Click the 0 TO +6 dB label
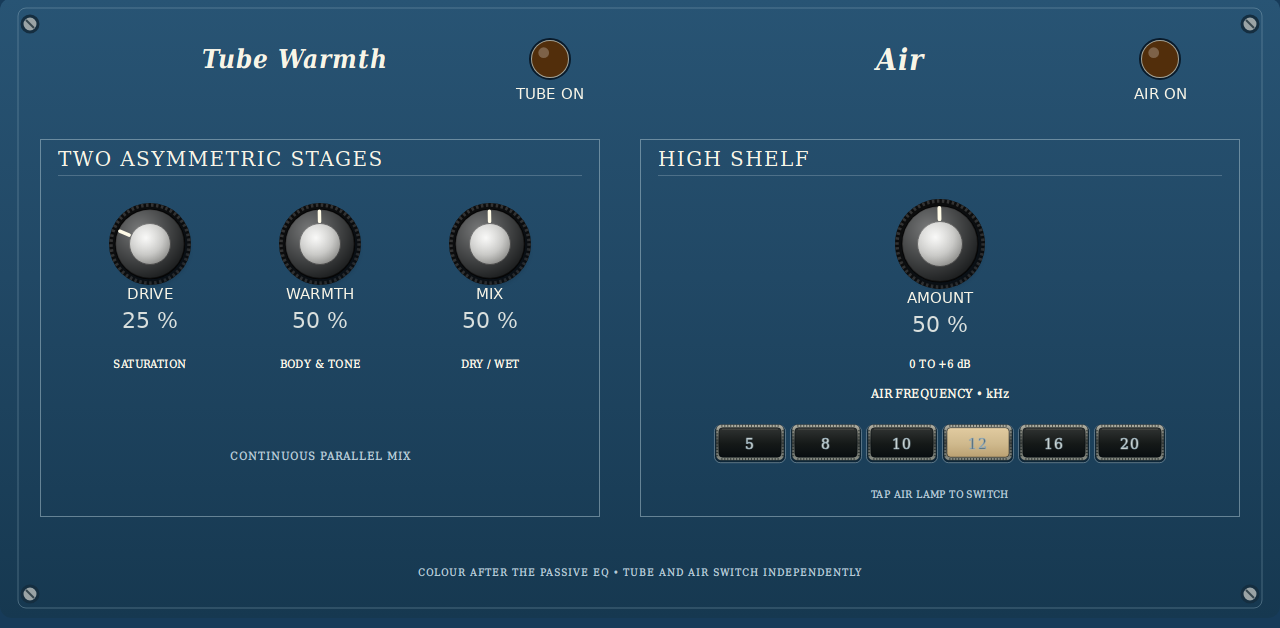Image resolution: width=1280 pixels, height=628 pixels. point(940,364)
